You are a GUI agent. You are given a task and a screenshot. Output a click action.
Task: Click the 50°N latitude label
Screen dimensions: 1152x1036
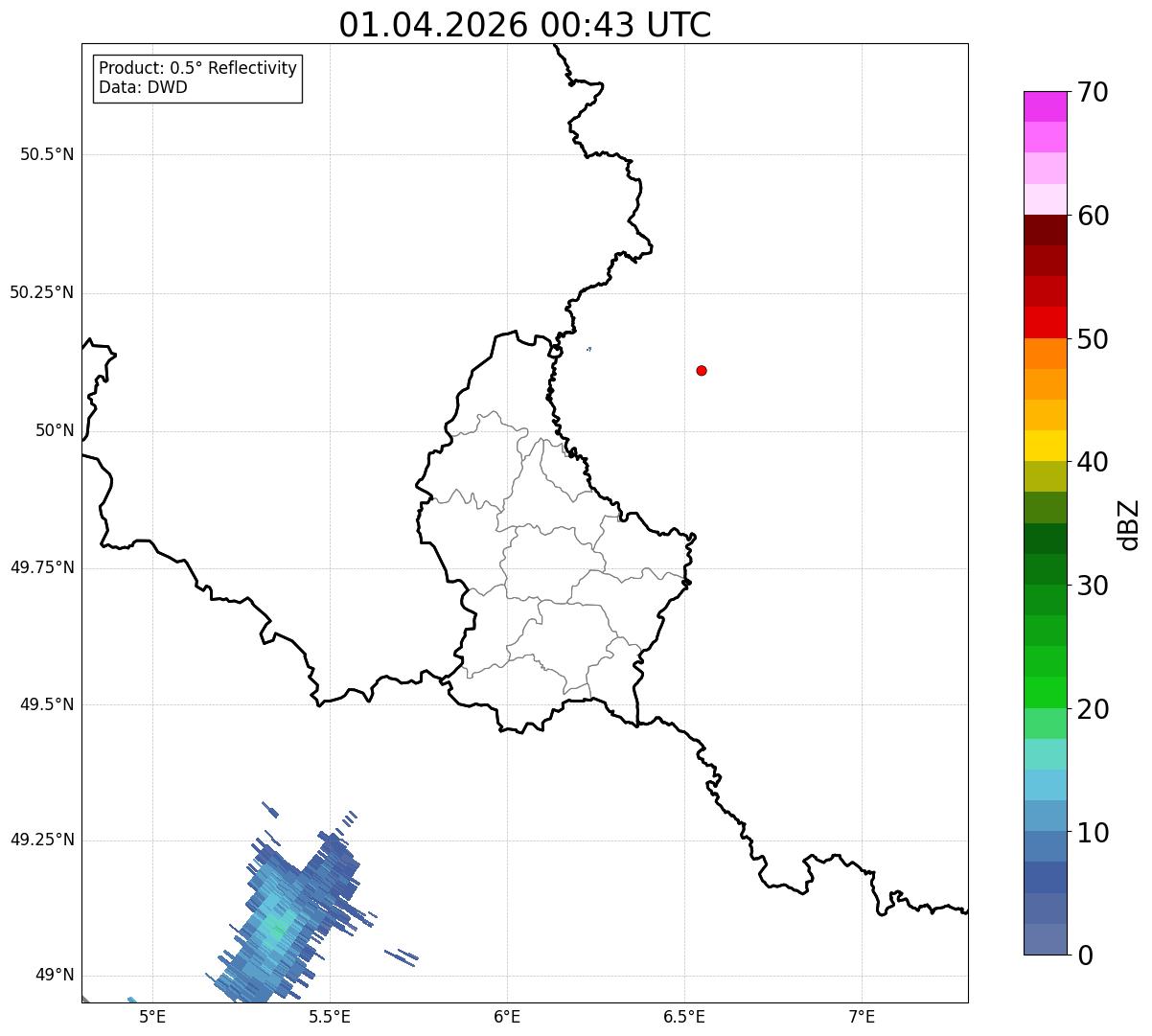click(55, 430)
